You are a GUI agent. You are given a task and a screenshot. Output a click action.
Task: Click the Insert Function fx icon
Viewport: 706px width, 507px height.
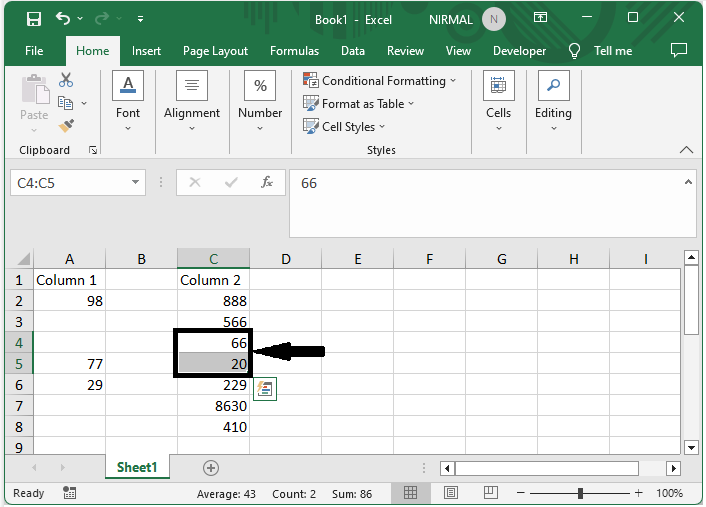point(267,183)
